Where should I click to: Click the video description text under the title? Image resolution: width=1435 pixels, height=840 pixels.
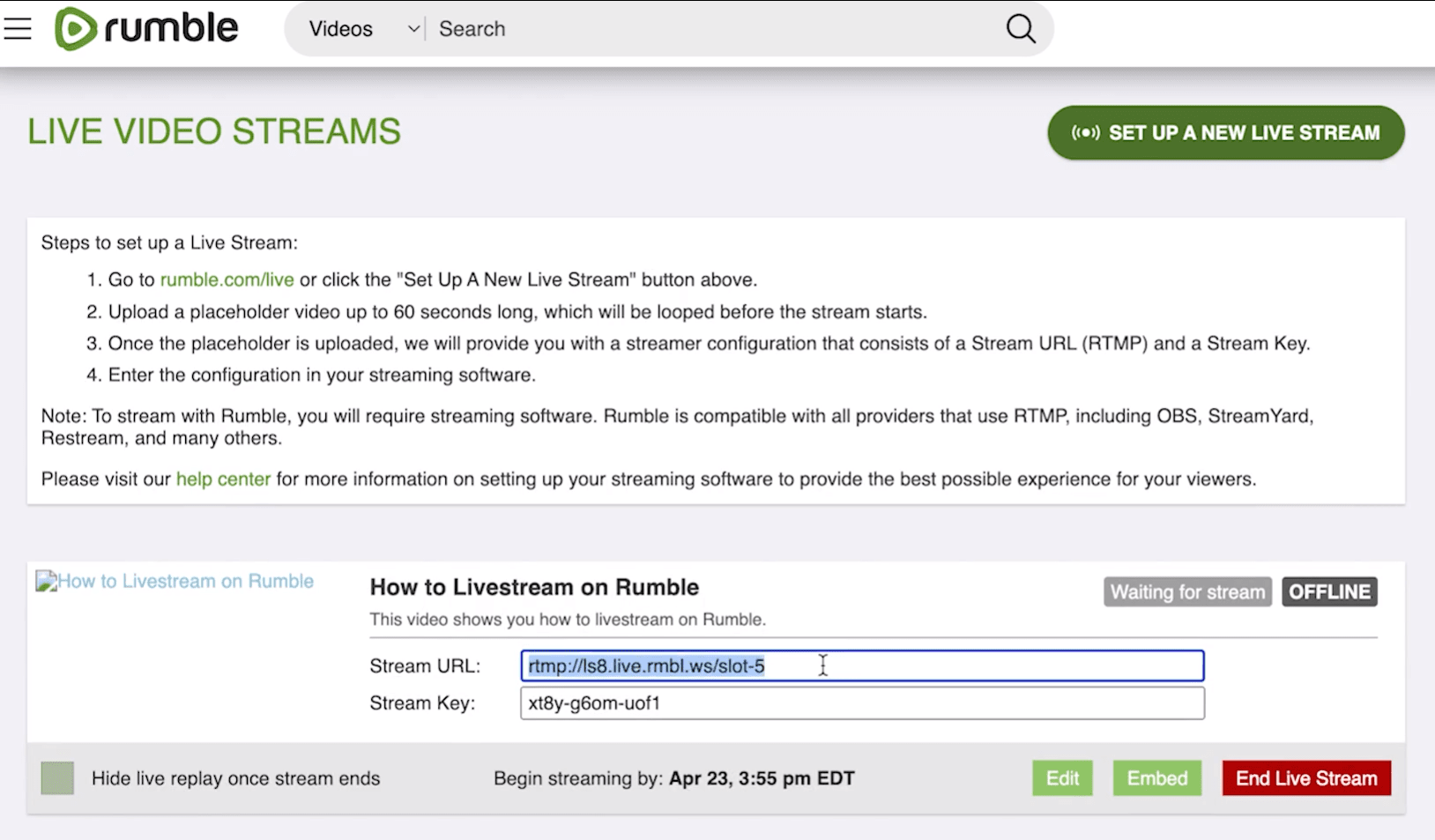(568, 620)
